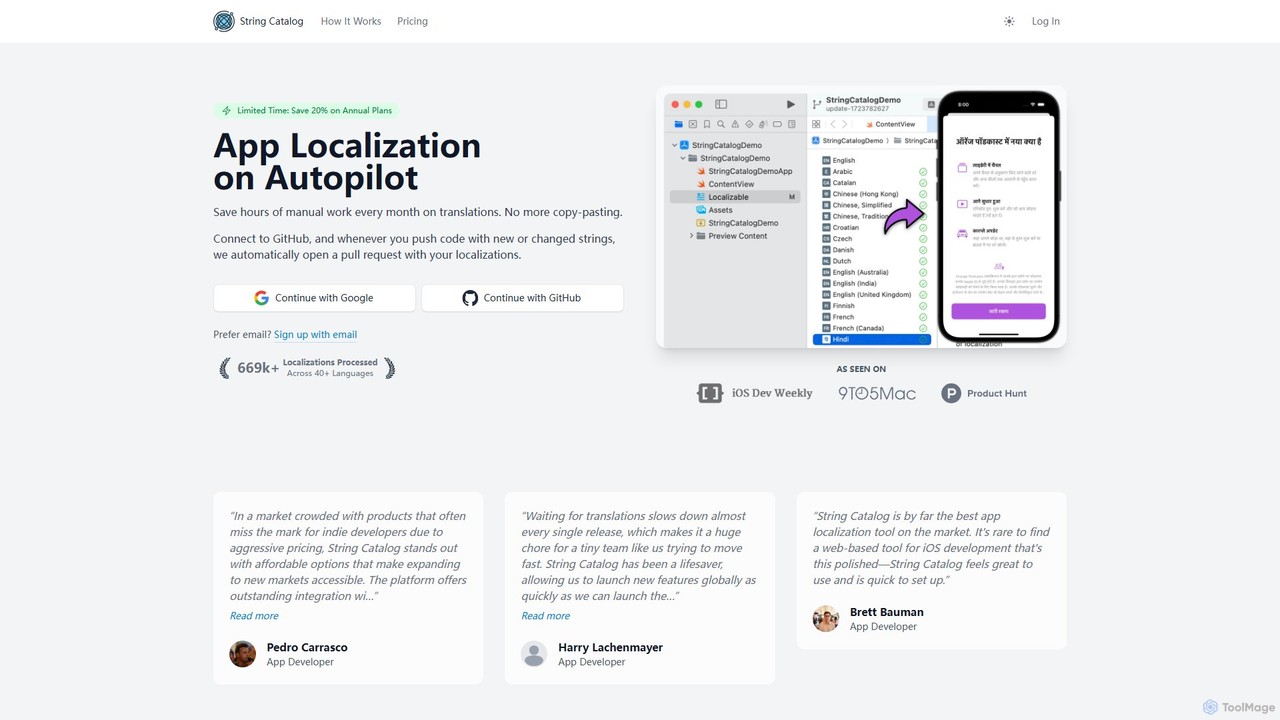Screen dimensions: 1280x720
Task: Click the Xcode back chevron in the editor bar
Action: 833,124
